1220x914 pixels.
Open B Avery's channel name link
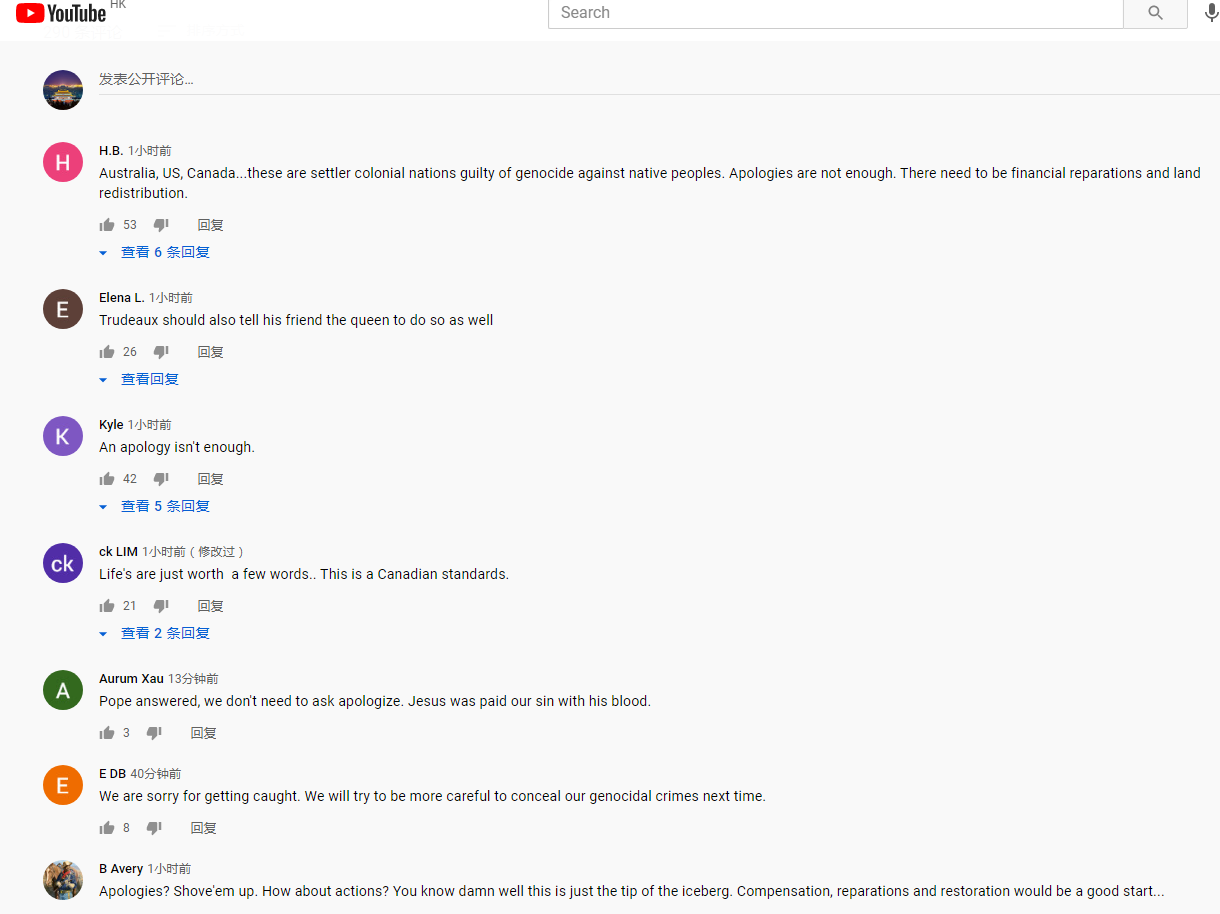121,869
